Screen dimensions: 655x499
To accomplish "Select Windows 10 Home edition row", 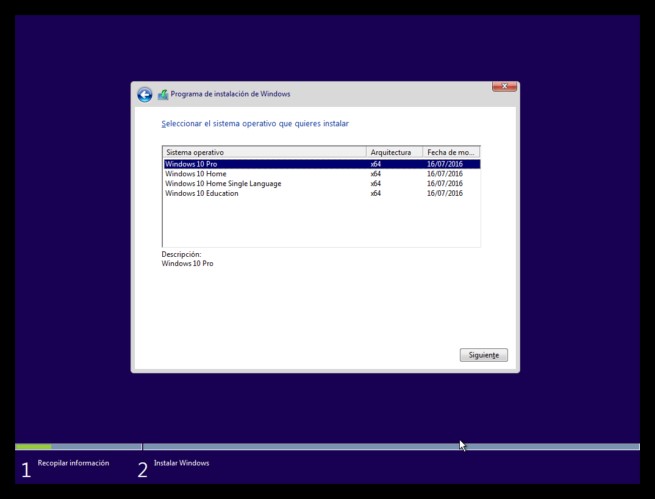I will (321, 174).
